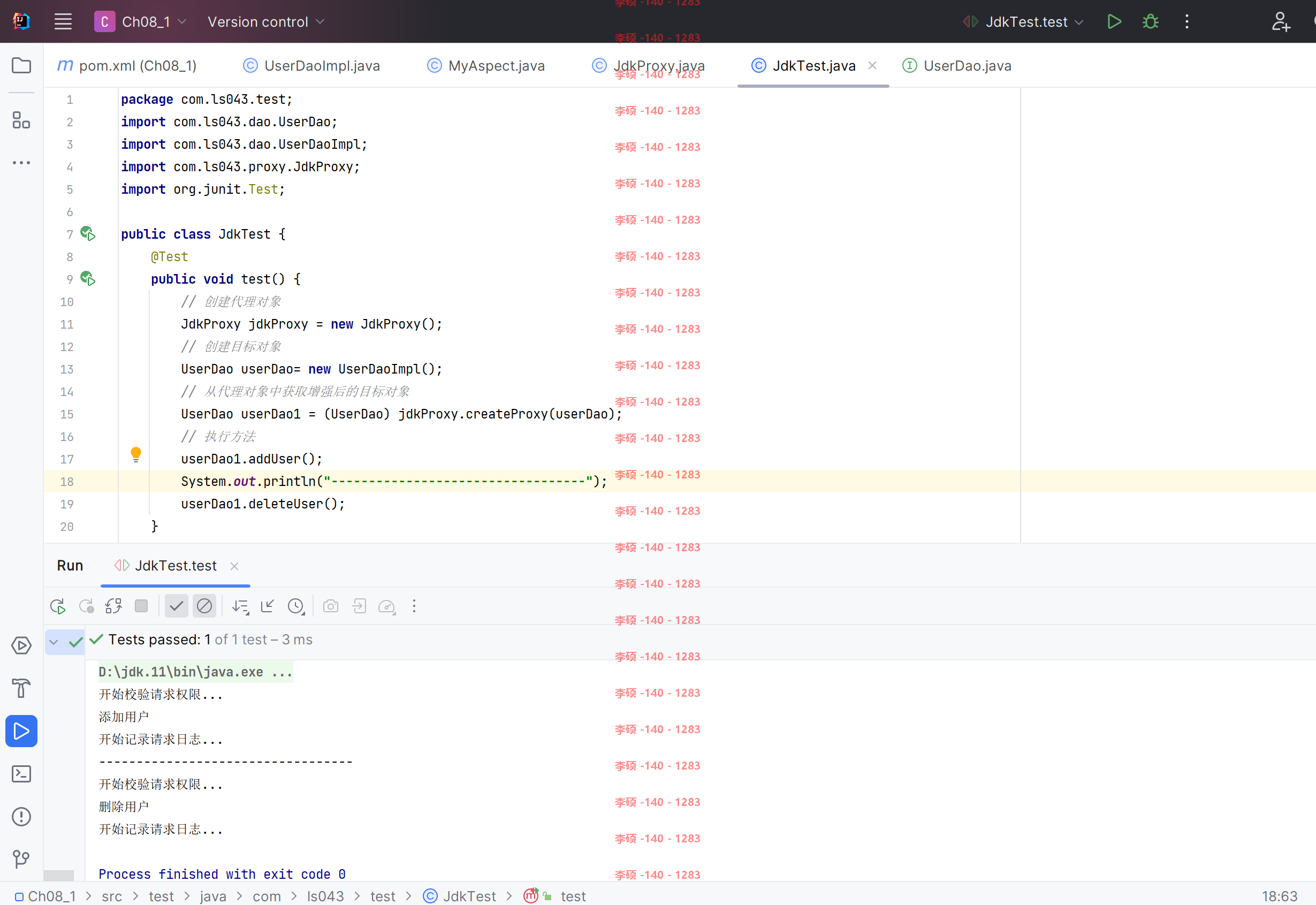Click D:\jdk.11\bin\java.exe command line link
This screenshot has height=905, width=1316.
click(x=196, y=672)
